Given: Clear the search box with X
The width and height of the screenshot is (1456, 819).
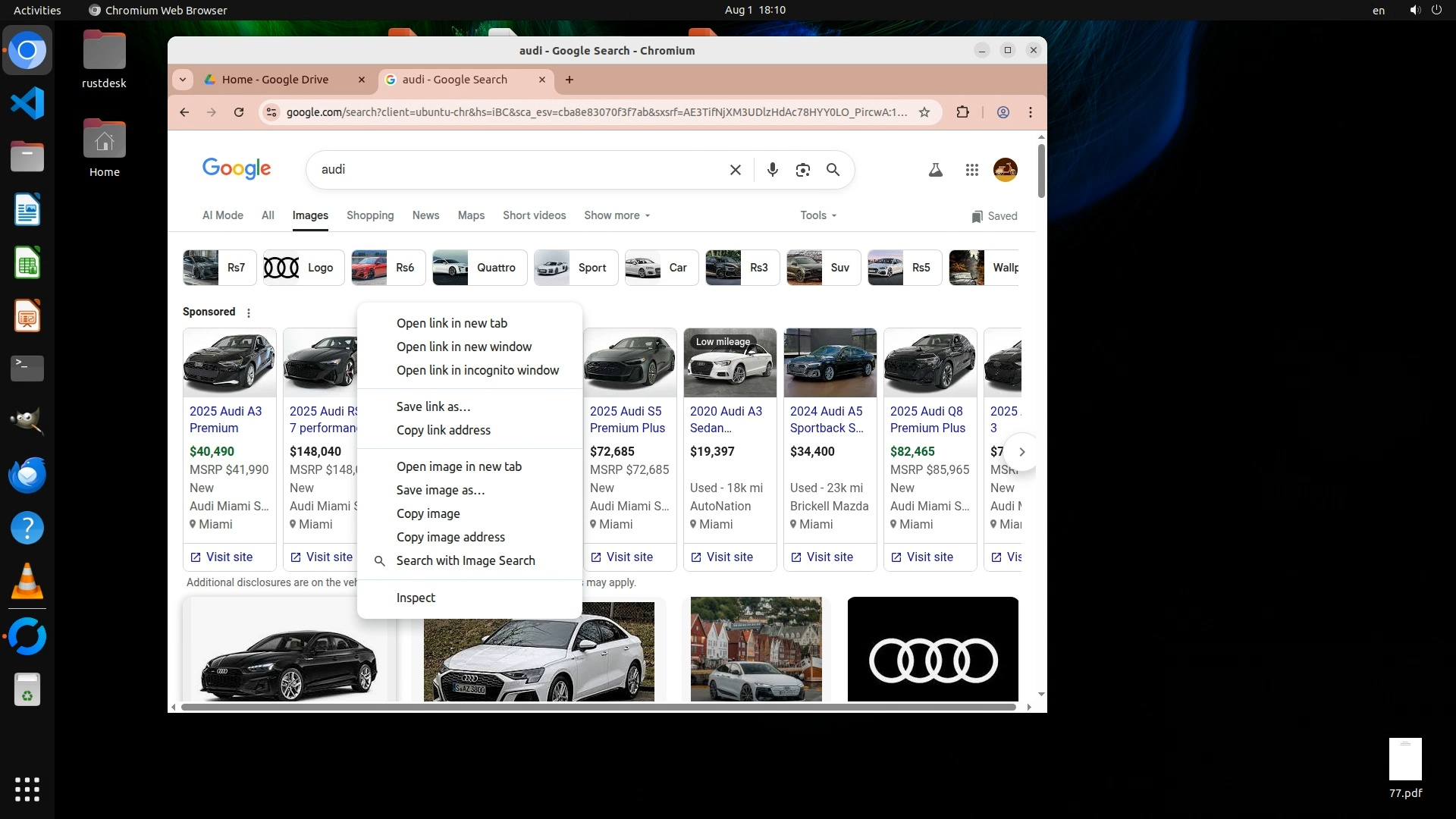Looking at the screenshot, I should pyautogui.click(x=735, y=170).
